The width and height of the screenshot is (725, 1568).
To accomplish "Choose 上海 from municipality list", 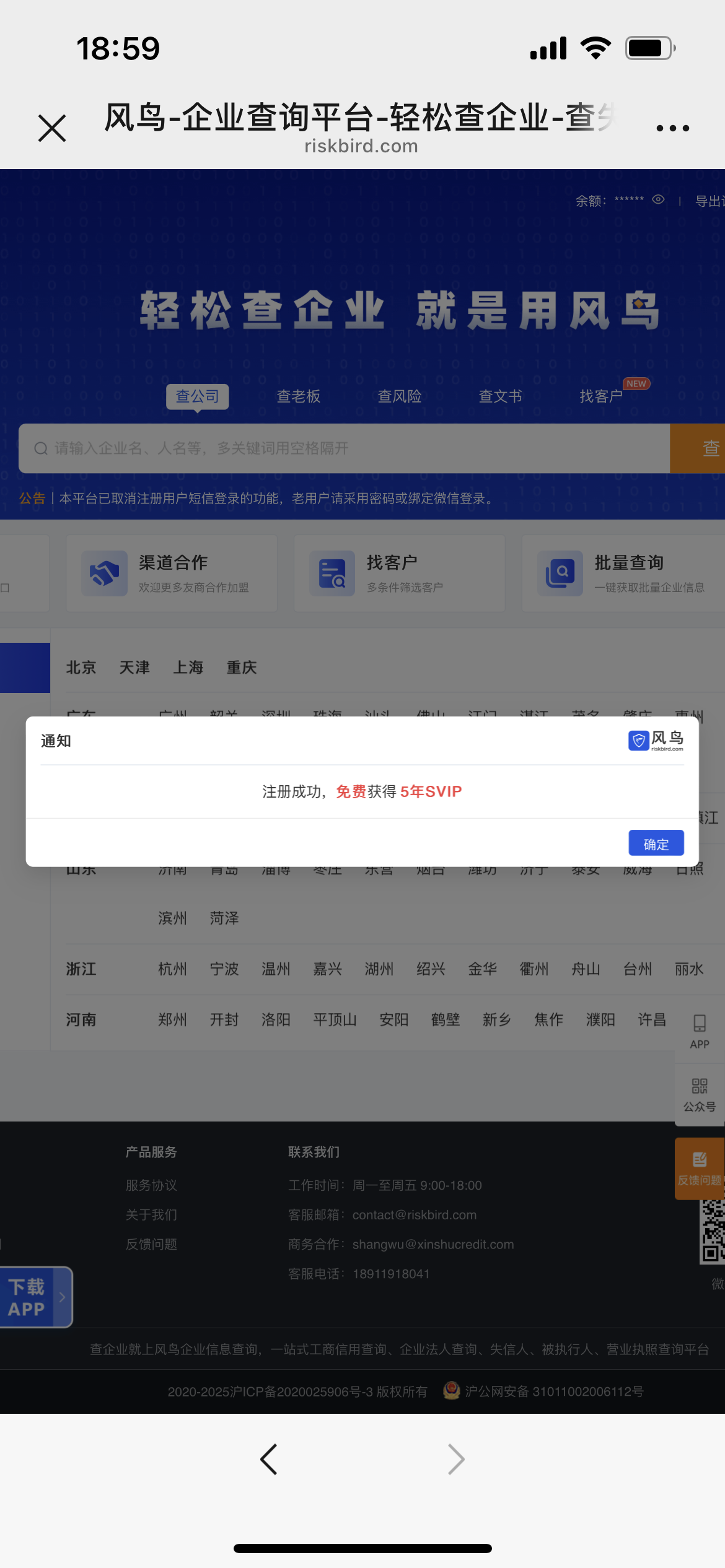I will (188, 668).
